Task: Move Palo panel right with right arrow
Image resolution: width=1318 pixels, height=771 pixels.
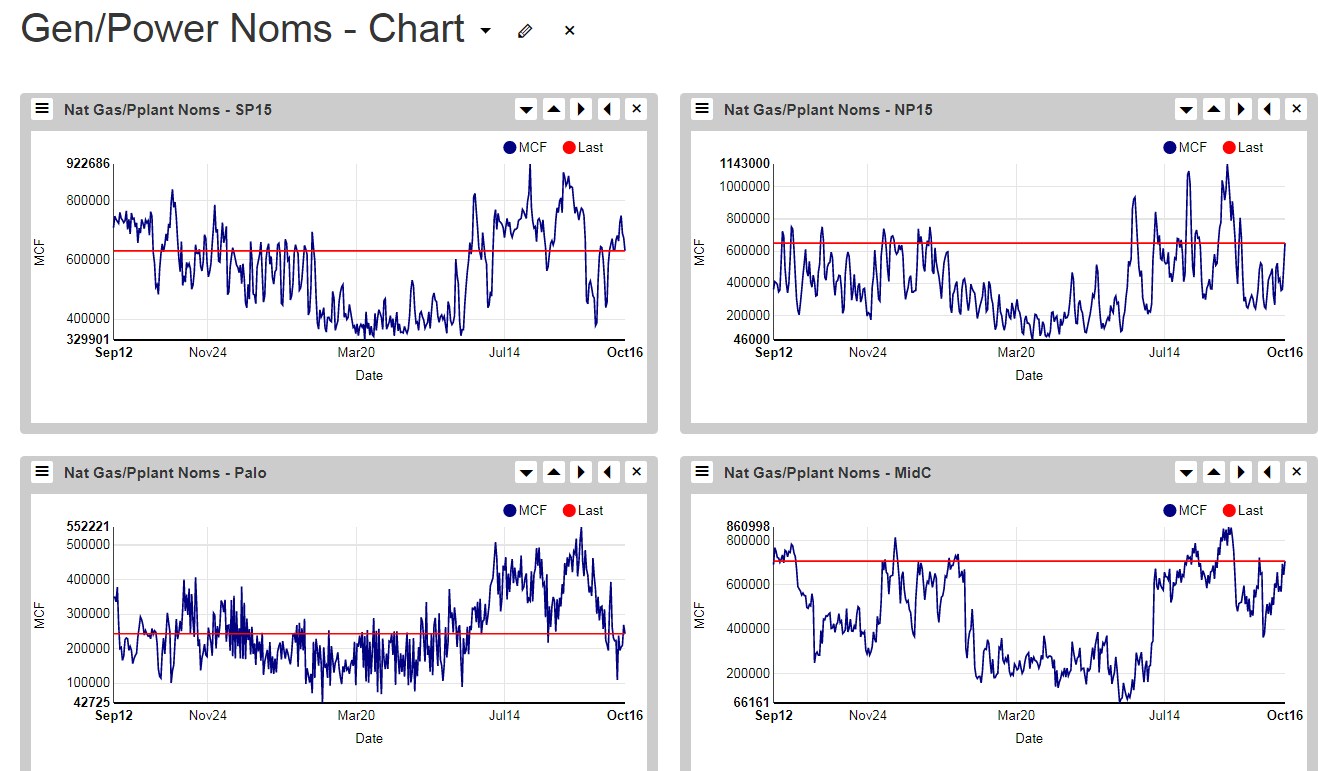Action: (x=581, y=472)
